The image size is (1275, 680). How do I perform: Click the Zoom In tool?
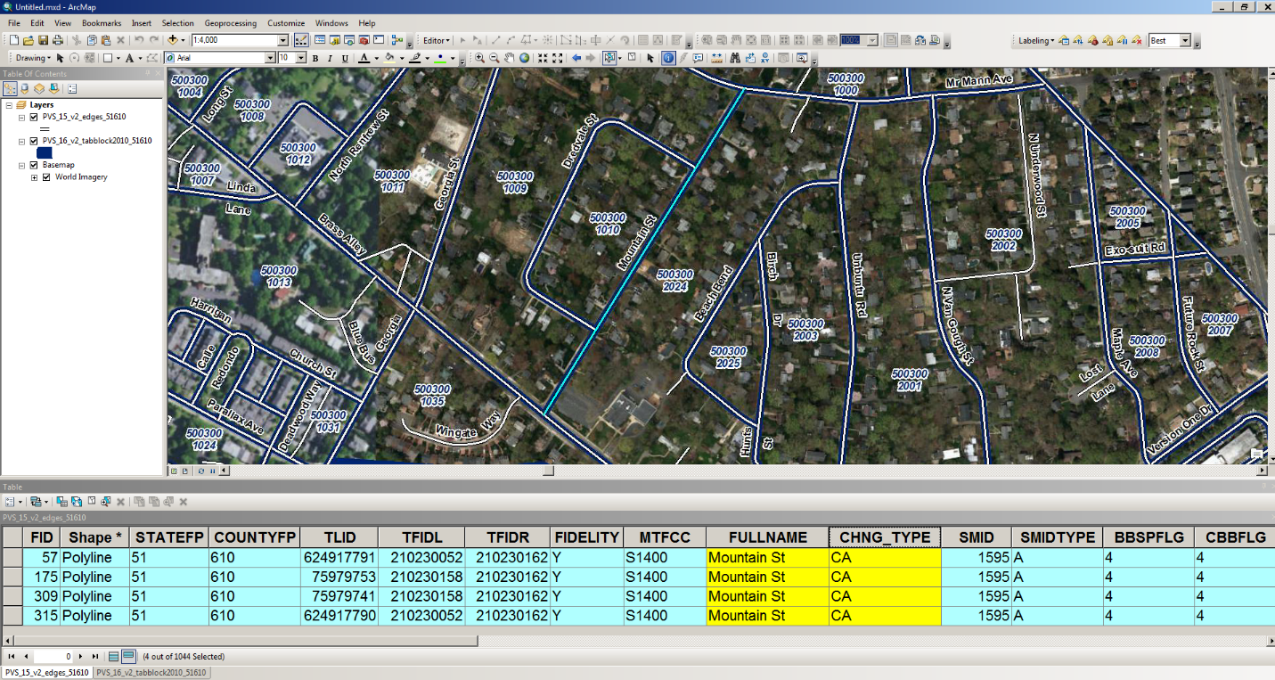click(480, 58)
